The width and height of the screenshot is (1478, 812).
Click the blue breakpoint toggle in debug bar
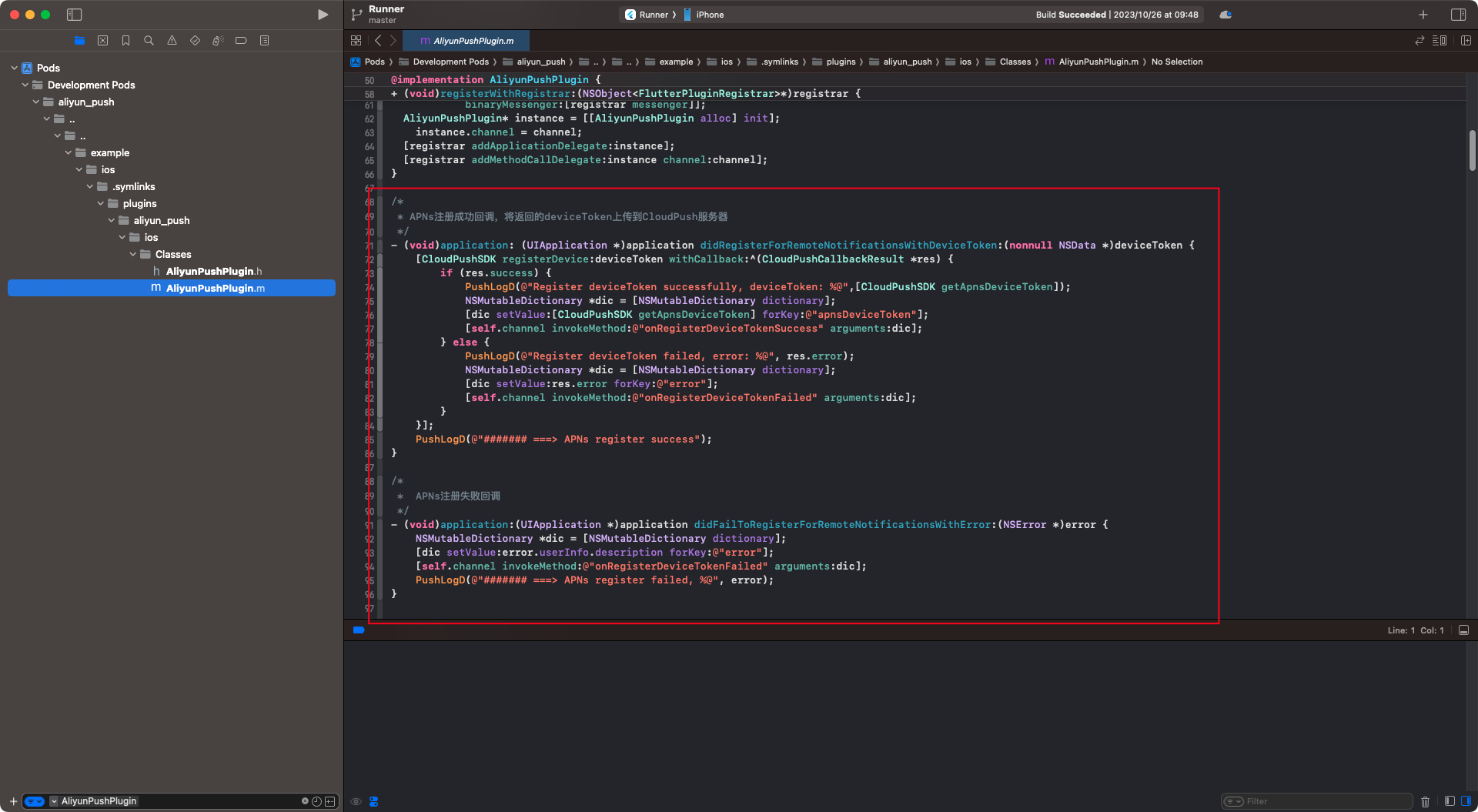point(359,630)
